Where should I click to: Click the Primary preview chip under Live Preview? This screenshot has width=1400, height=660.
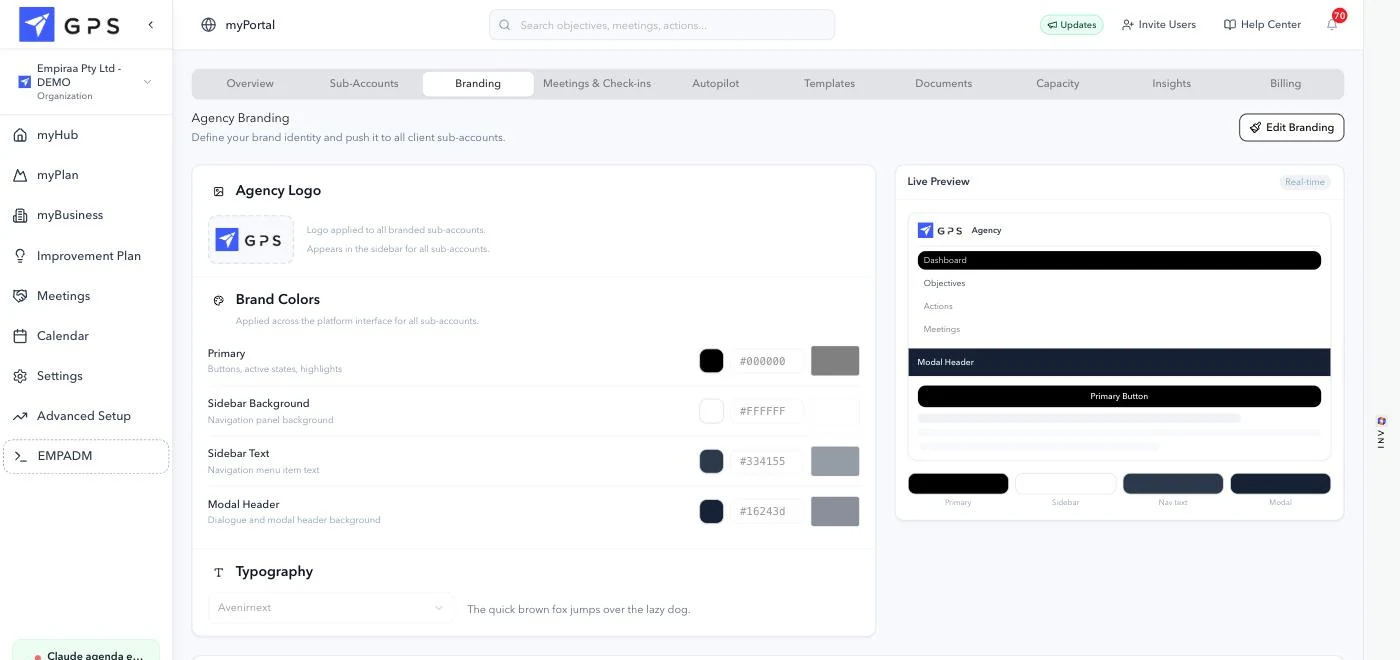958,484
